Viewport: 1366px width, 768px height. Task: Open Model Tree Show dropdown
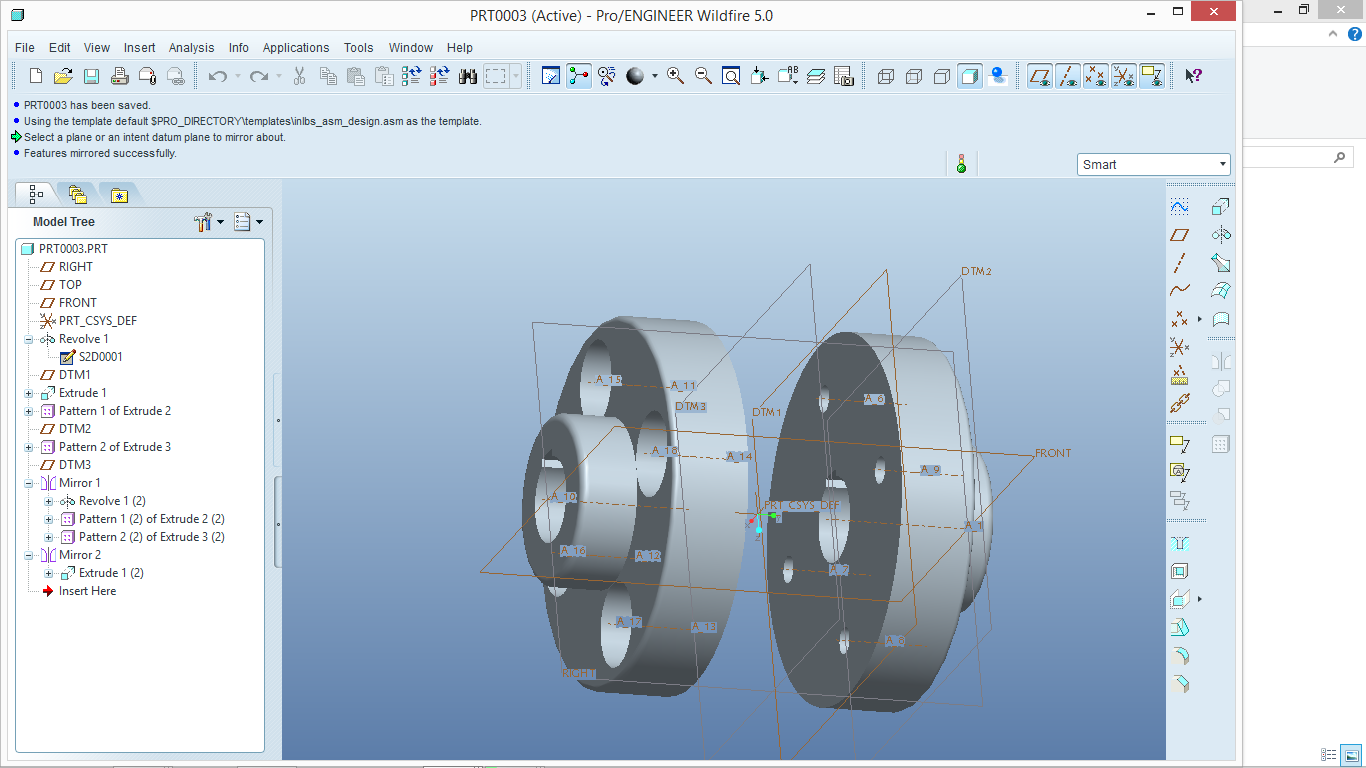click(x=248, y=222)
